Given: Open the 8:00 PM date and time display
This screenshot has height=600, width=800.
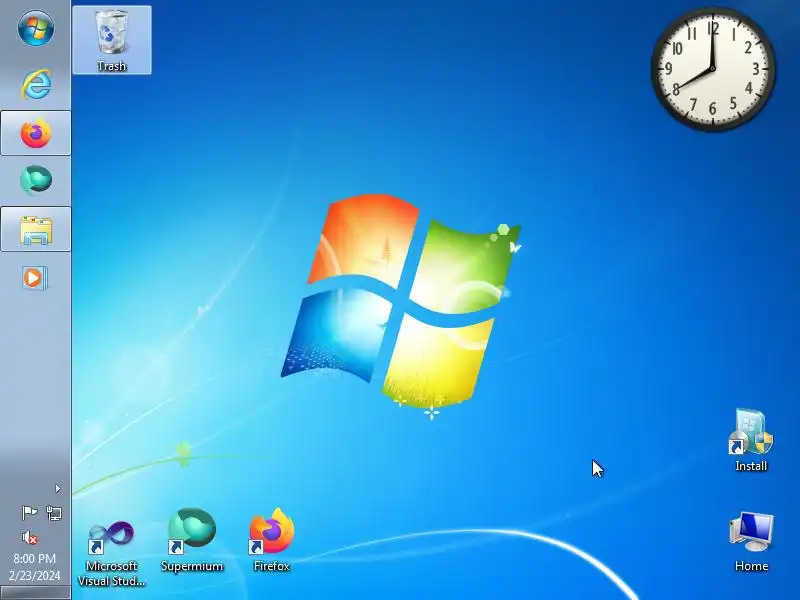Looking at the screenshot, I should pyautogui.click(x=35, y=567).
